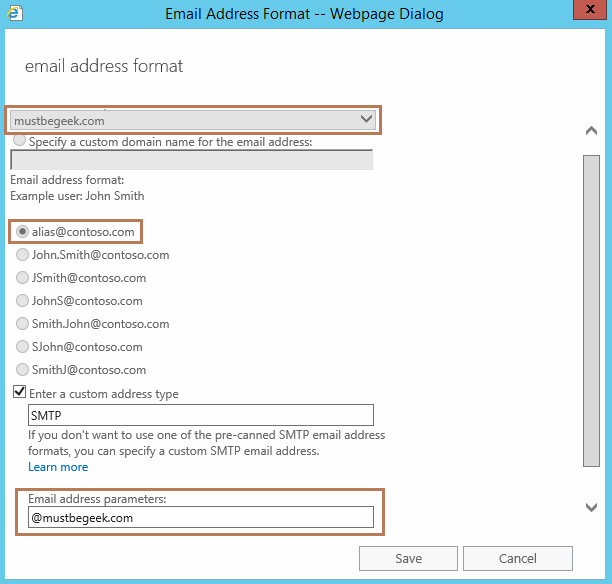Image resolution: width=612 pixels, height=584 pixels.
Task: Click the custom domain name text field
Action: pyautogui.click(x=191, y=160)
